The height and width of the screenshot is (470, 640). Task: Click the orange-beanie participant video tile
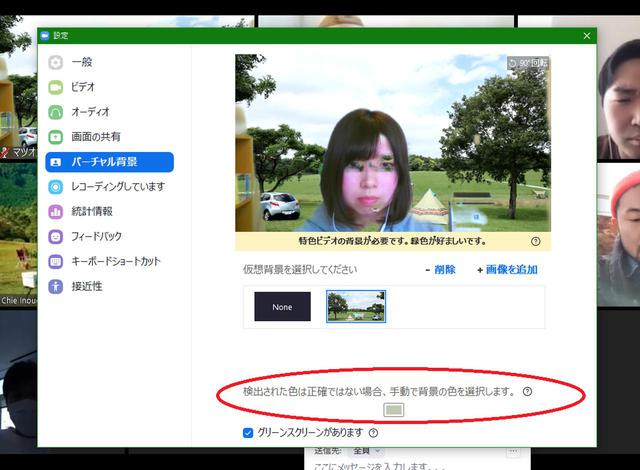coord(618,235)
